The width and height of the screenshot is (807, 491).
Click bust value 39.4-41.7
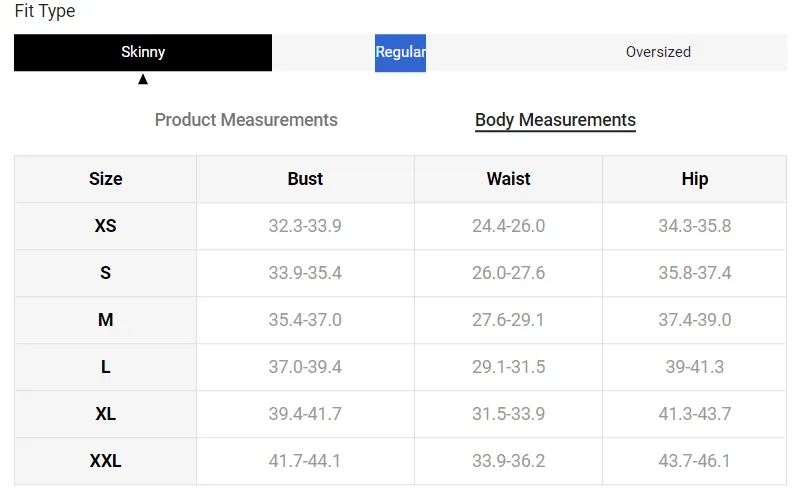[x=305, y=414]
